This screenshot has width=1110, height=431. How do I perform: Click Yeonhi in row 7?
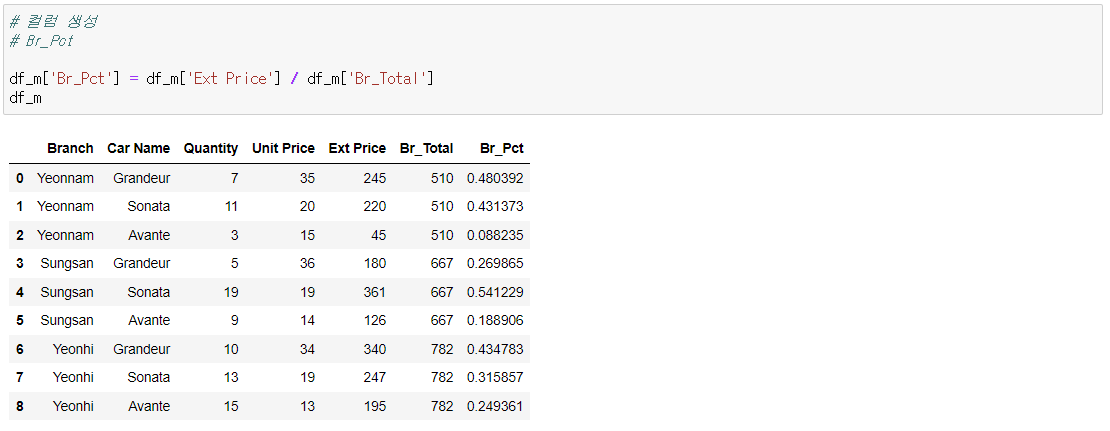tap(73, 378)
